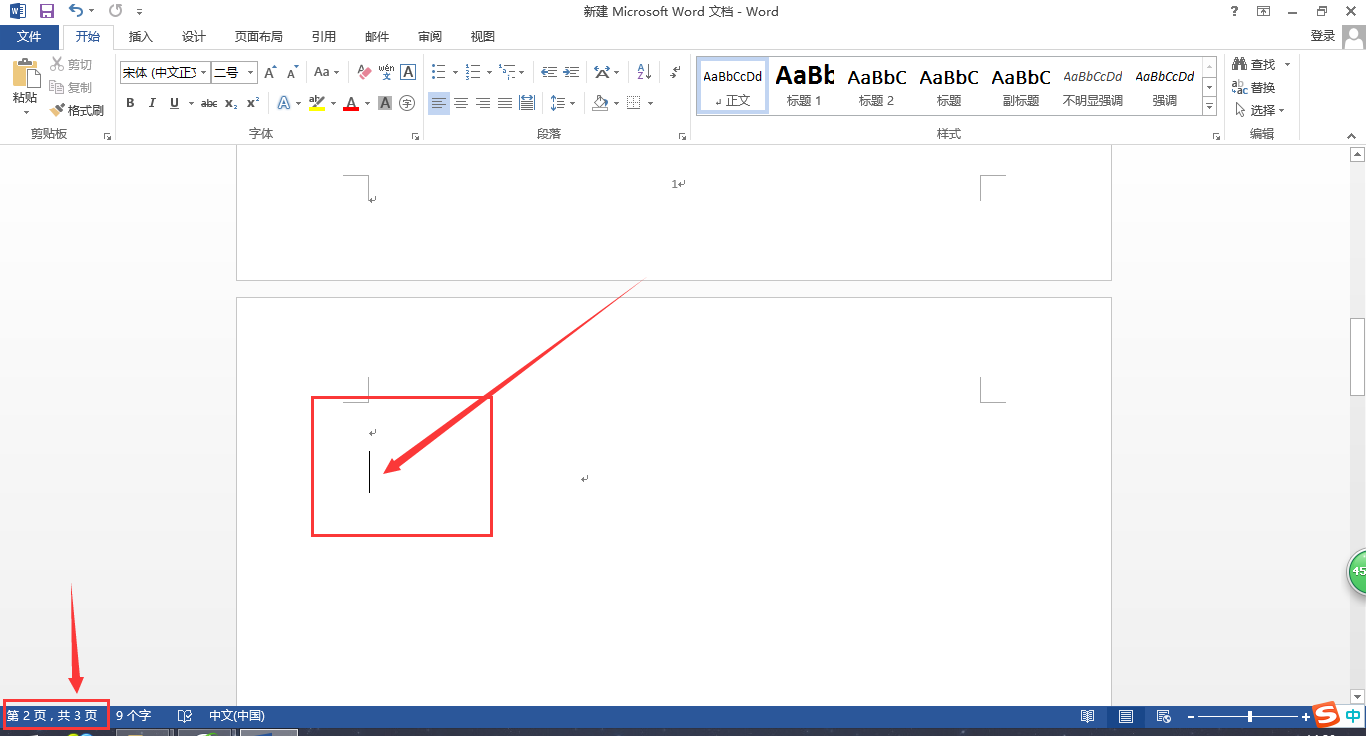The image size is (1366, 736).
Task: Switch to the 引用 References tab
Action: (324, 36)
